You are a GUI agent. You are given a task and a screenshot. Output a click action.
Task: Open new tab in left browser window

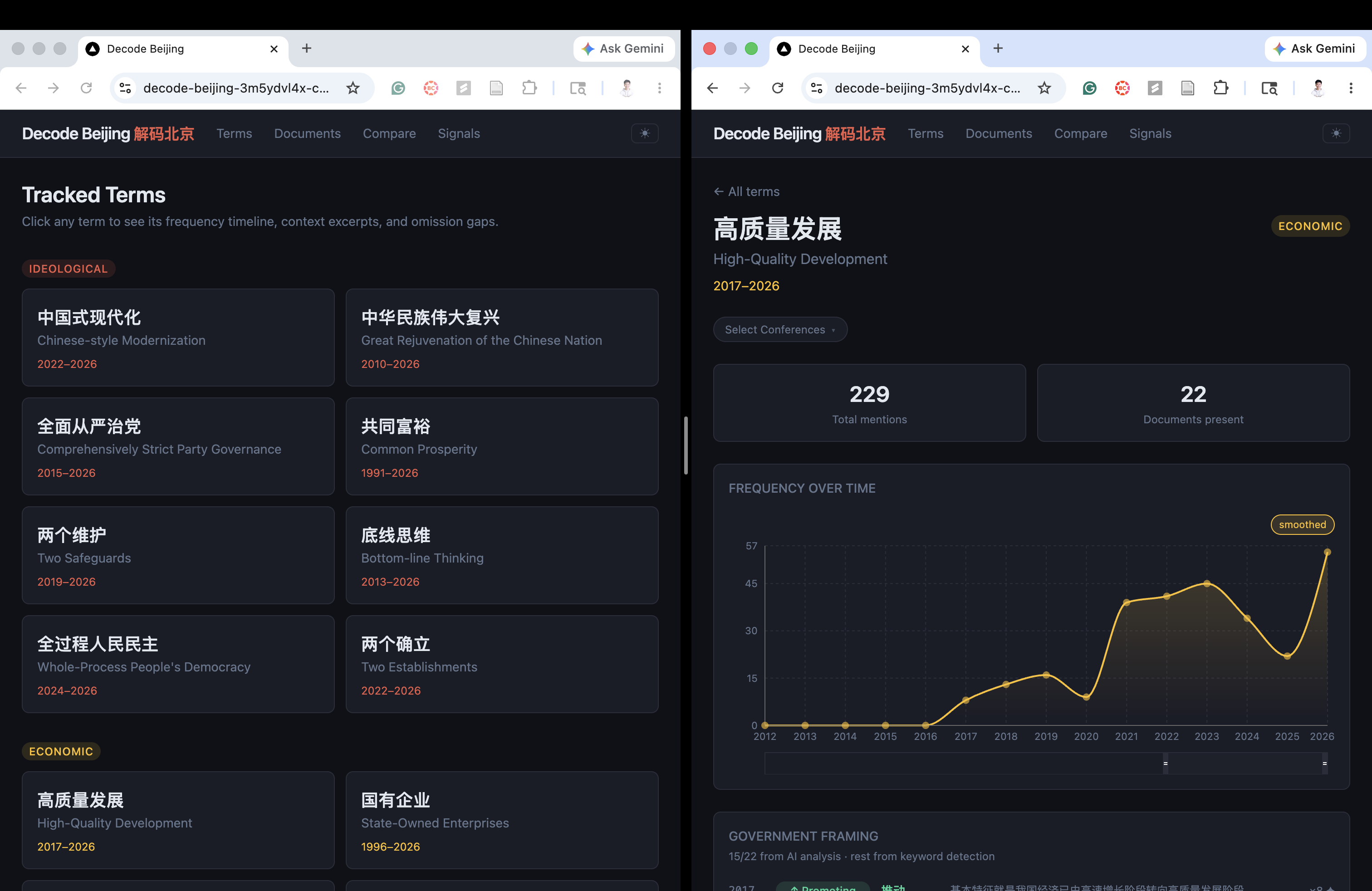pos(307,49)
